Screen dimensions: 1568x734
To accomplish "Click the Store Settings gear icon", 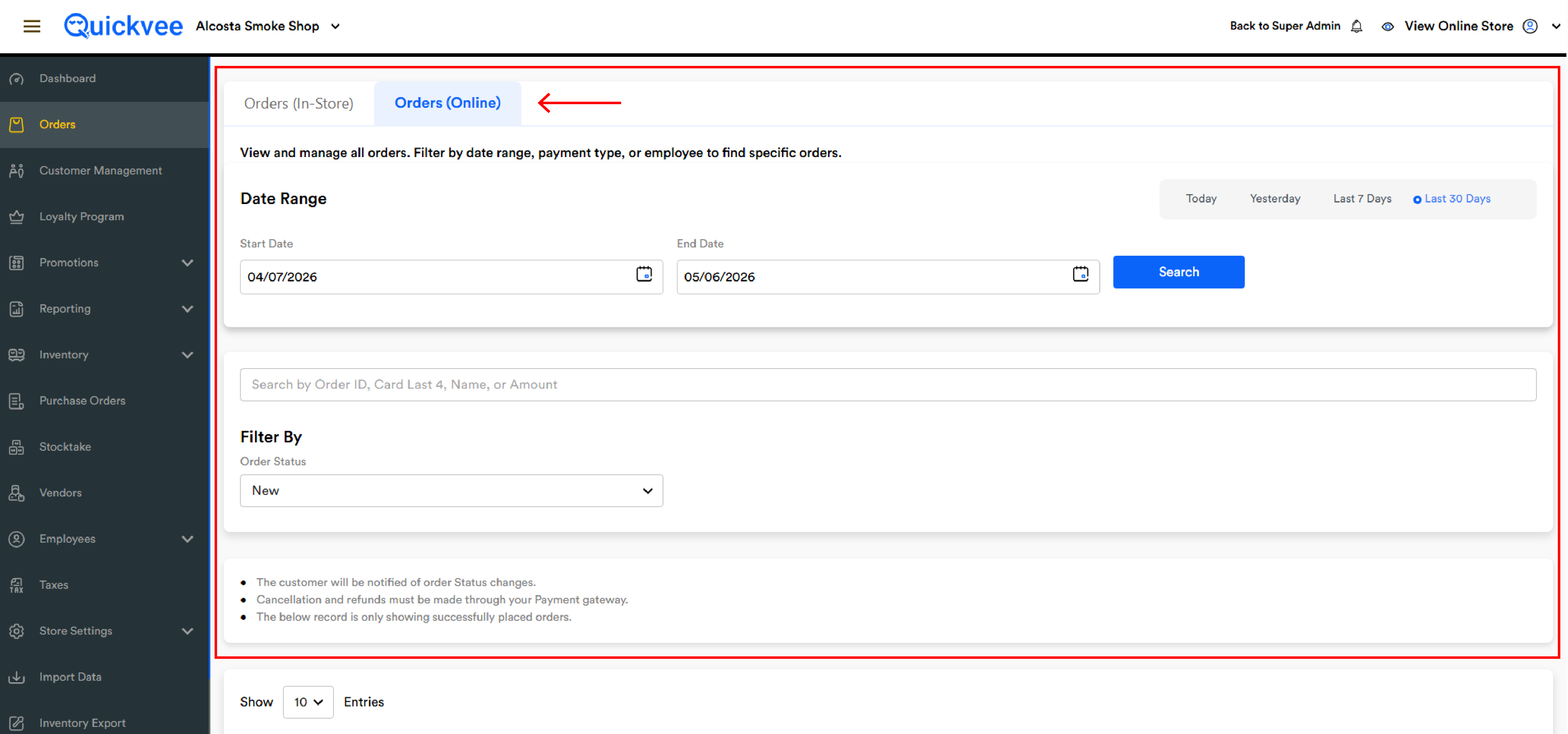I will tap(17, 631).
